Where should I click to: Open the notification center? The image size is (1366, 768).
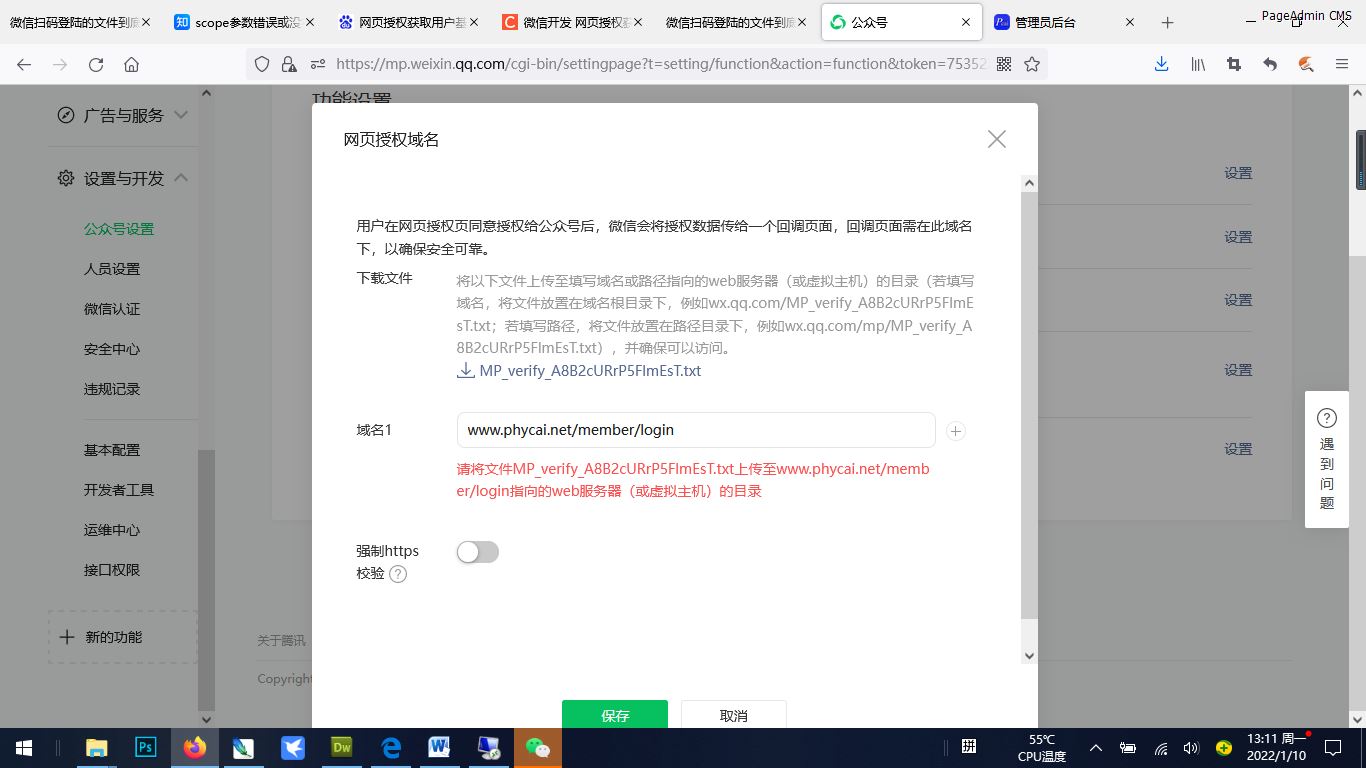coord(1333,748)
